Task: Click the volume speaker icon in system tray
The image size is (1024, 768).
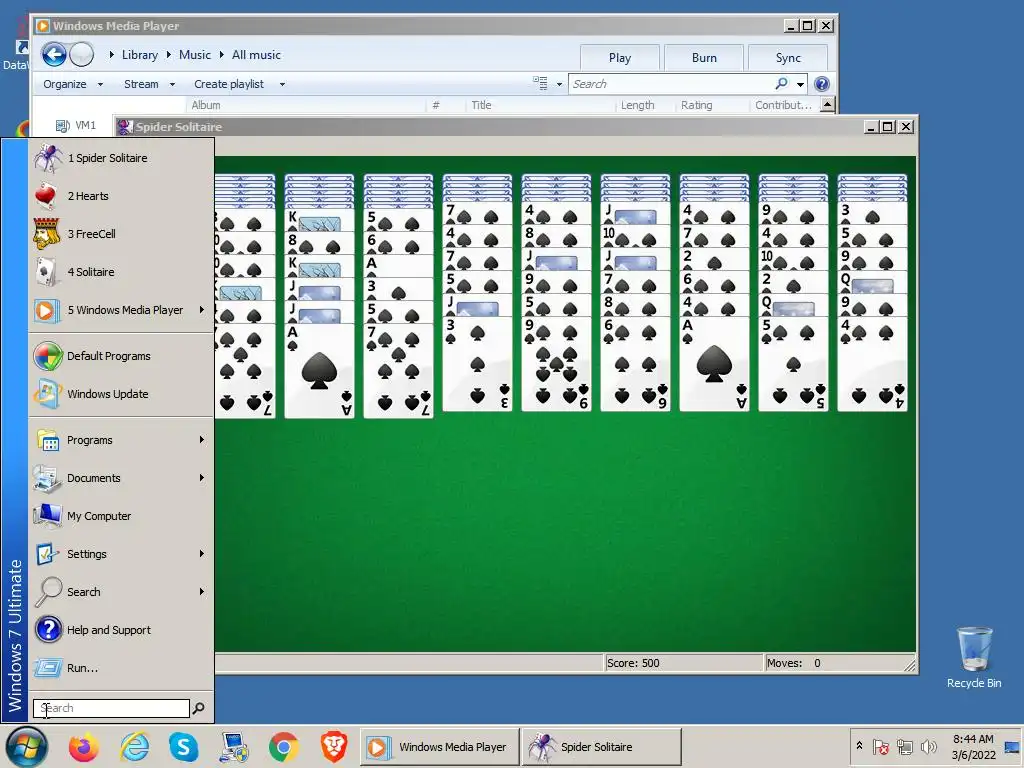Action: pyautogui.click(x=928, y=746)
